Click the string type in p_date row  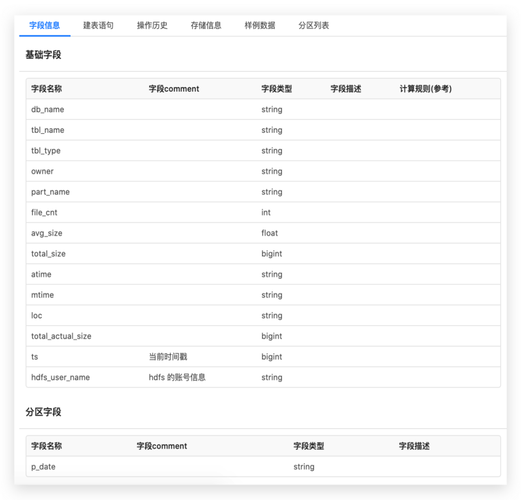coord(304,467)
